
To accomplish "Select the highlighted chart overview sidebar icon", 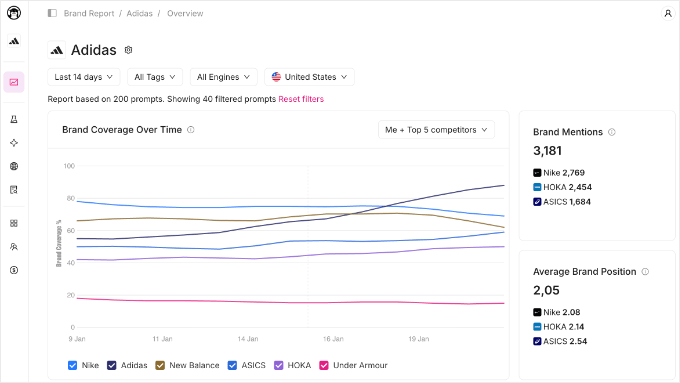I will (14, 82).
